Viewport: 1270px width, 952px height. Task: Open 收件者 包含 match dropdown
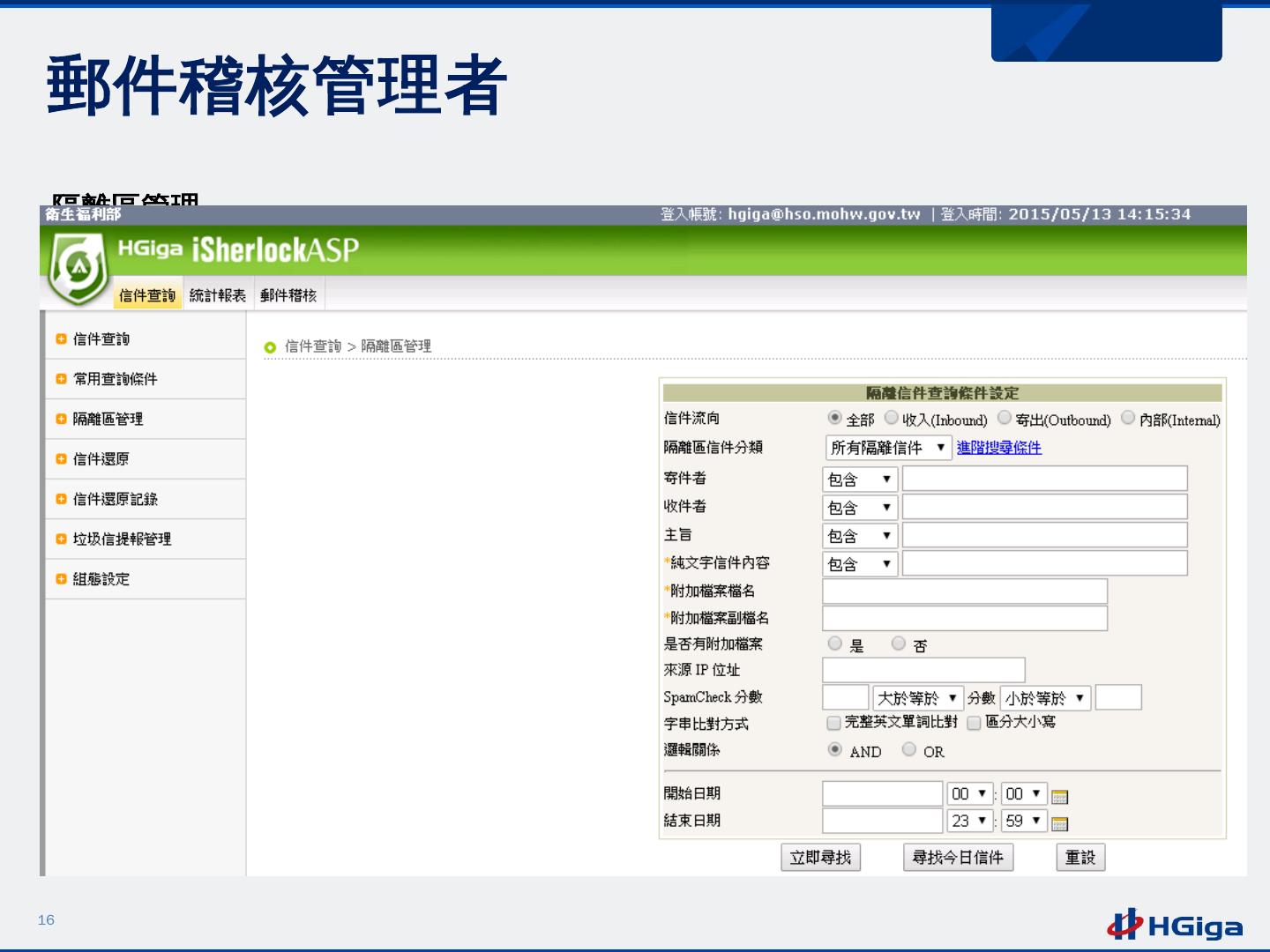tap(860, 508)
